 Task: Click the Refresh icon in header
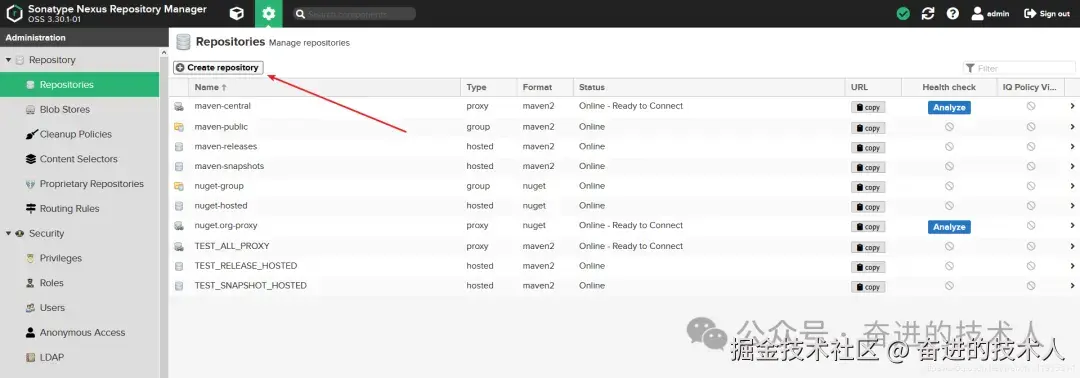click(928, 14)
